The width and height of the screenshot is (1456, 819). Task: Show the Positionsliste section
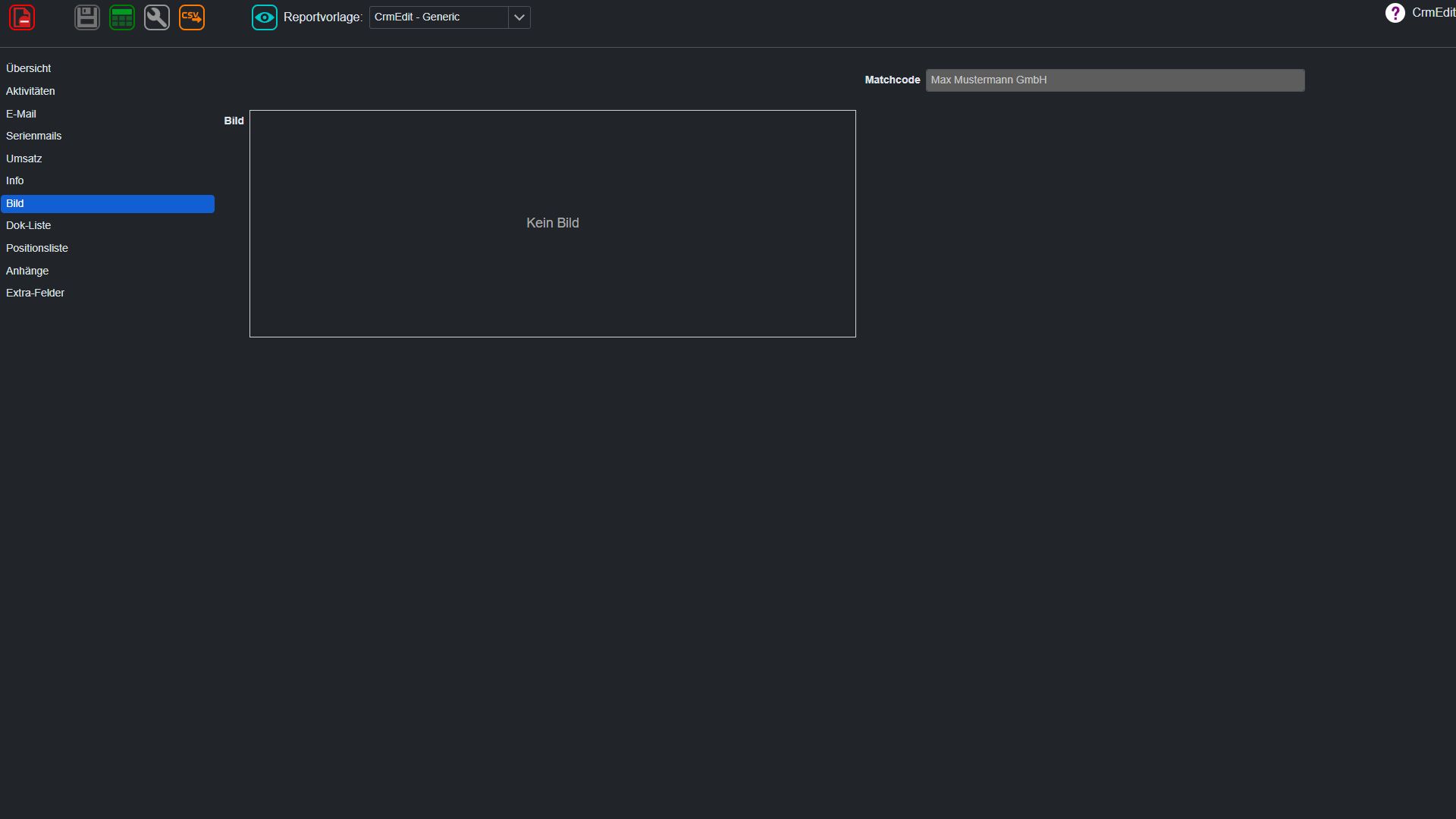coord(108,249)
